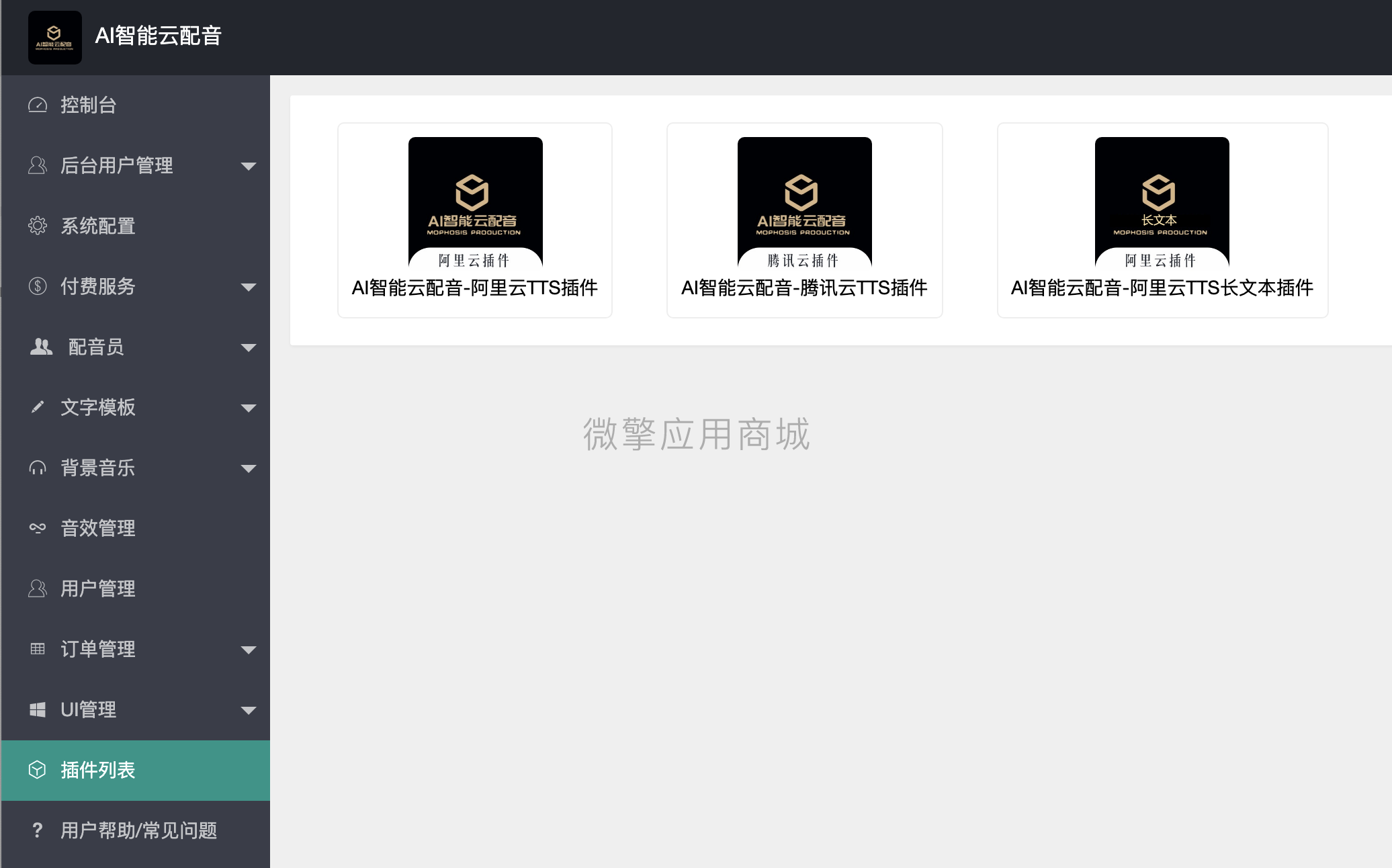Image resolution: width=1392 pixels, height=868 pixels.
Task: Open 用户帮助/常见问题 menu item
Action: click(136, 830)
